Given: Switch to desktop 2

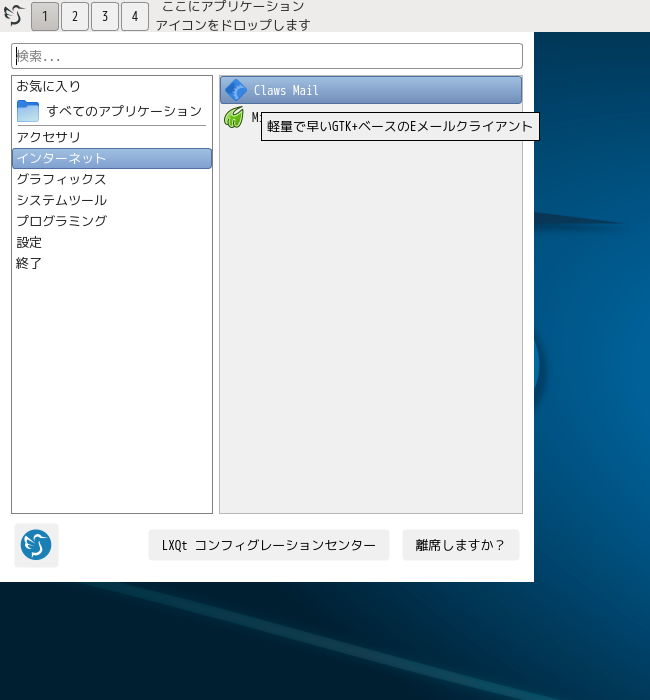Looking at the screenshot, I should [x=75, y=17].
